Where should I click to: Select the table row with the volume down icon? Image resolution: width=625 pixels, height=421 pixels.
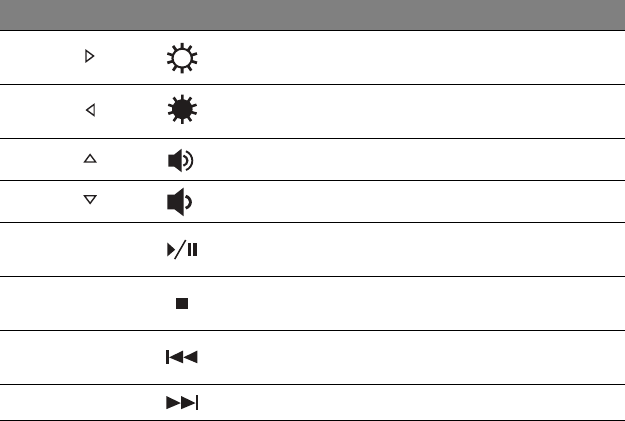400,202
